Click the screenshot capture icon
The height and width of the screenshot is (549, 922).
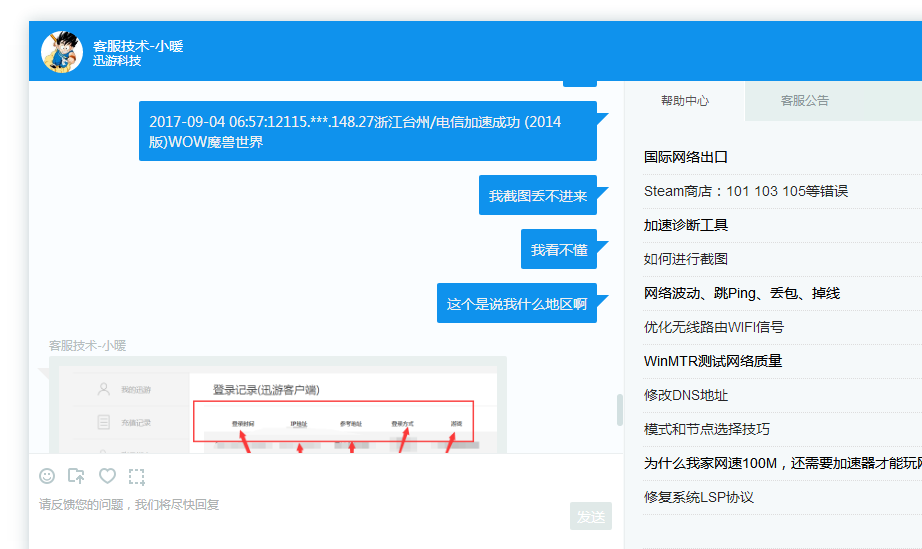[137, 476]
